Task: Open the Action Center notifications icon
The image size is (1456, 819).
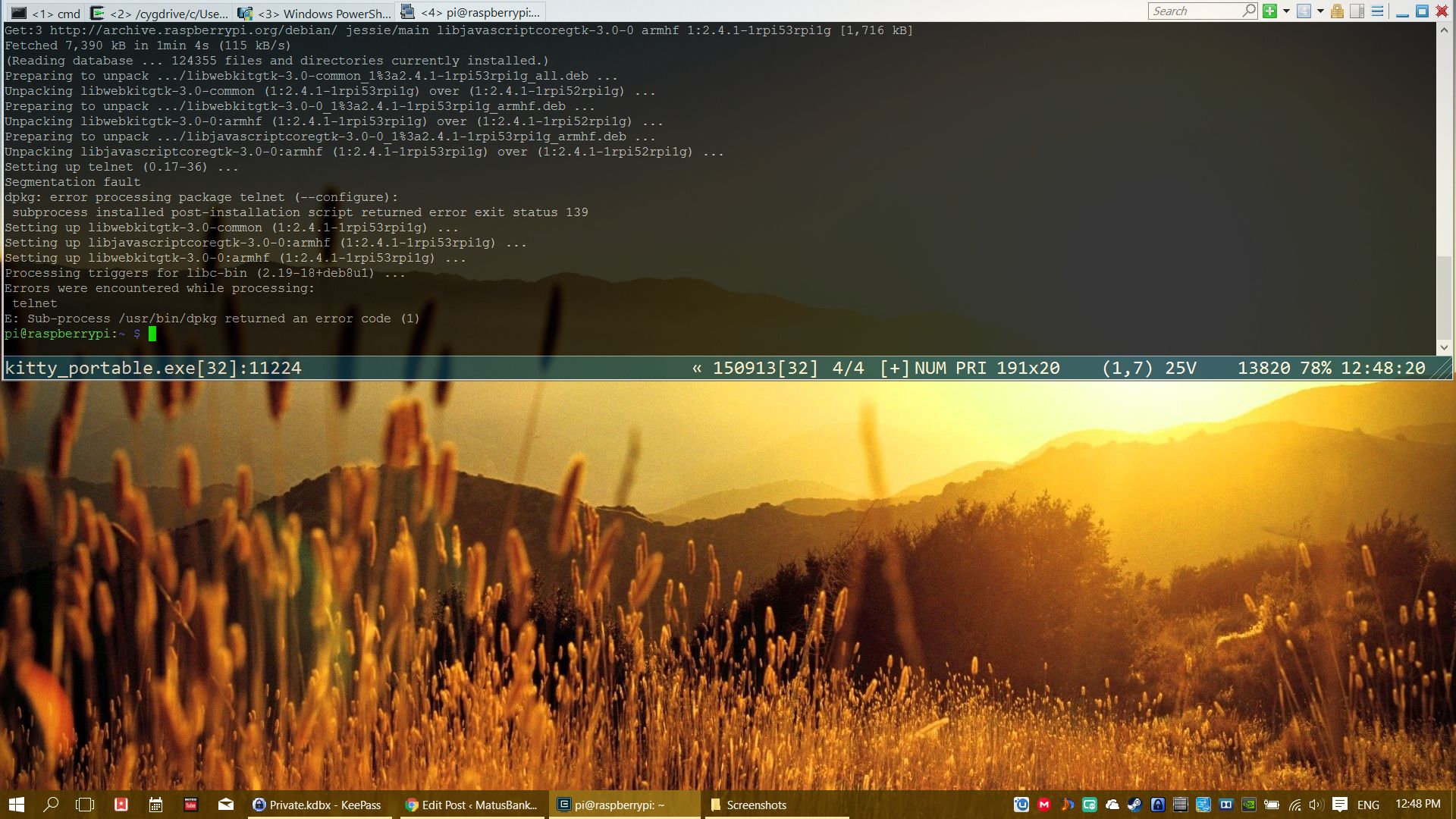Action: pyautogui.click(x=1340, y=805)
